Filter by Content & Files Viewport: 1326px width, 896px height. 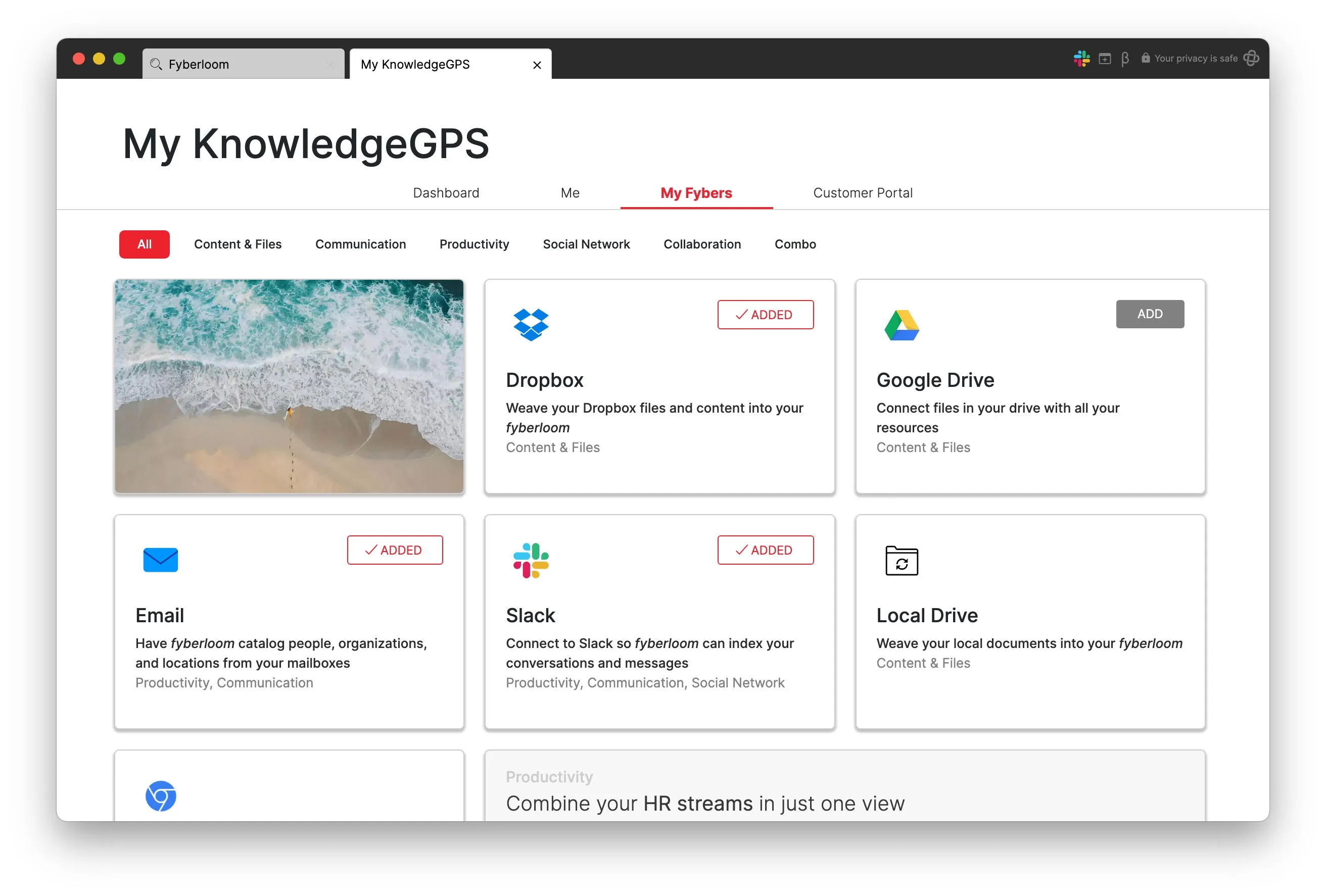(238, 244)
